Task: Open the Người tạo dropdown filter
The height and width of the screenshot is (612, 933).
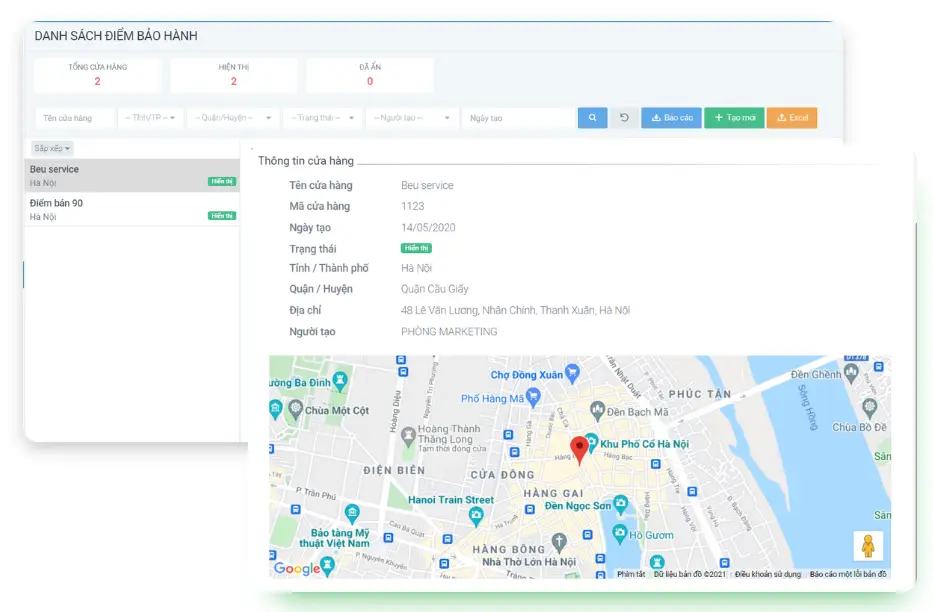Action: (x=411, y=118)
